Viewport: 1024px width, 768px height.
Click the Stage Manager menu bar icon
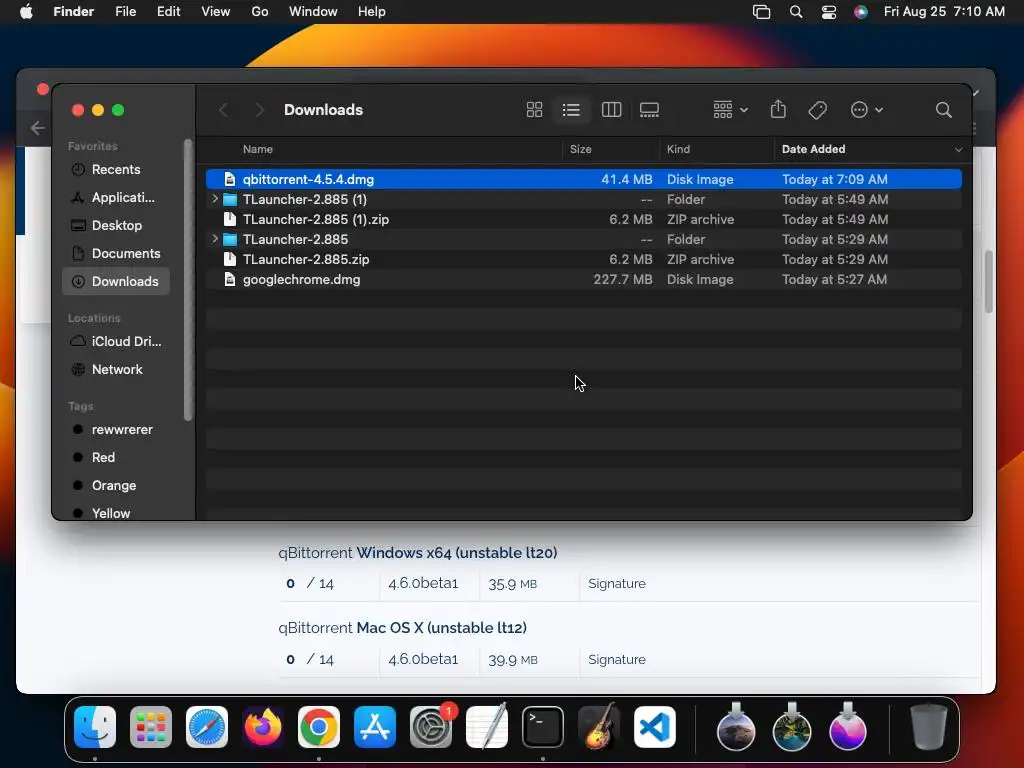click(x=761, y=12)
